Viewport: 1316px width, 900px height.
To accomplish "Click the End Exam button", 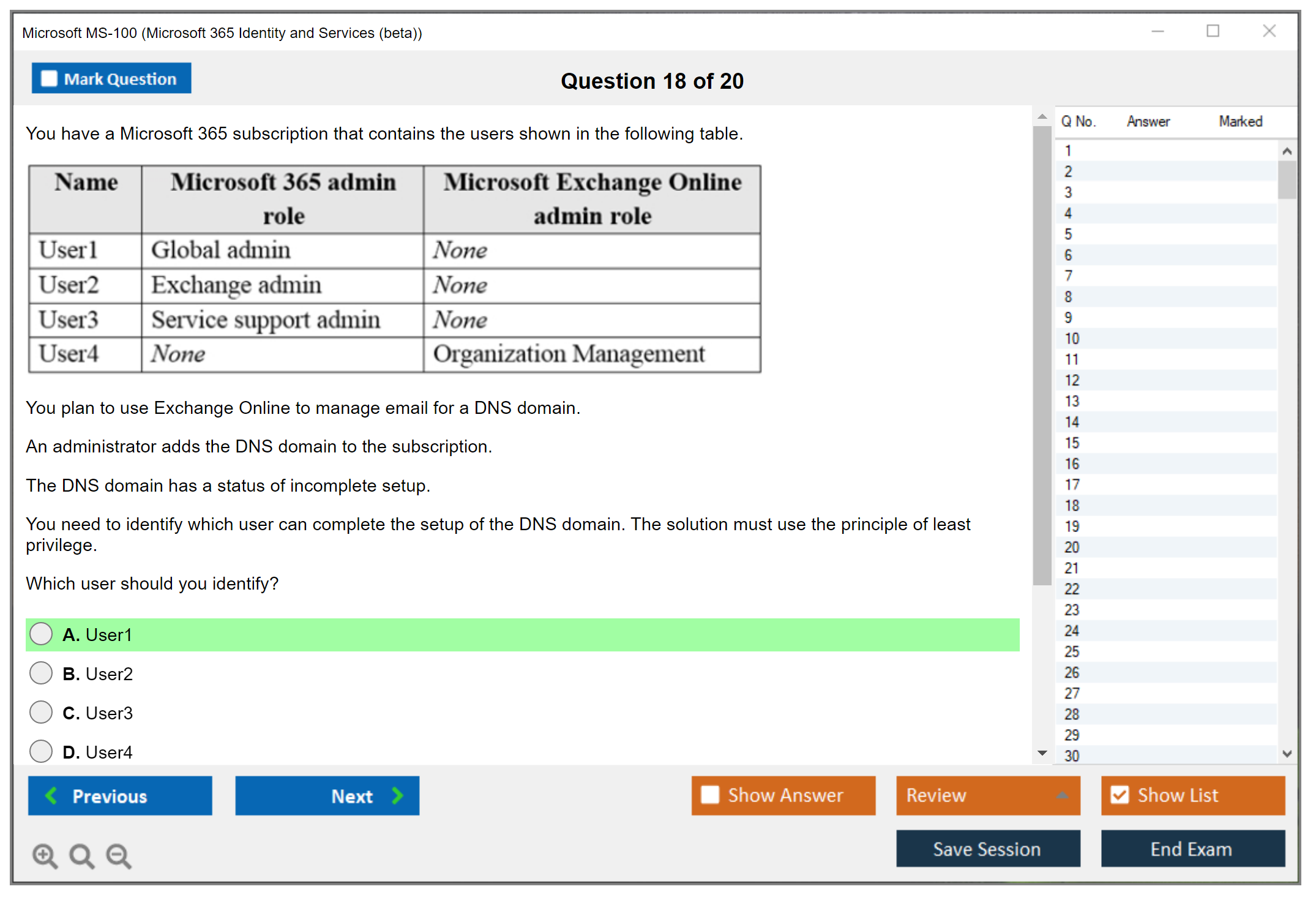I will 1192,849.
